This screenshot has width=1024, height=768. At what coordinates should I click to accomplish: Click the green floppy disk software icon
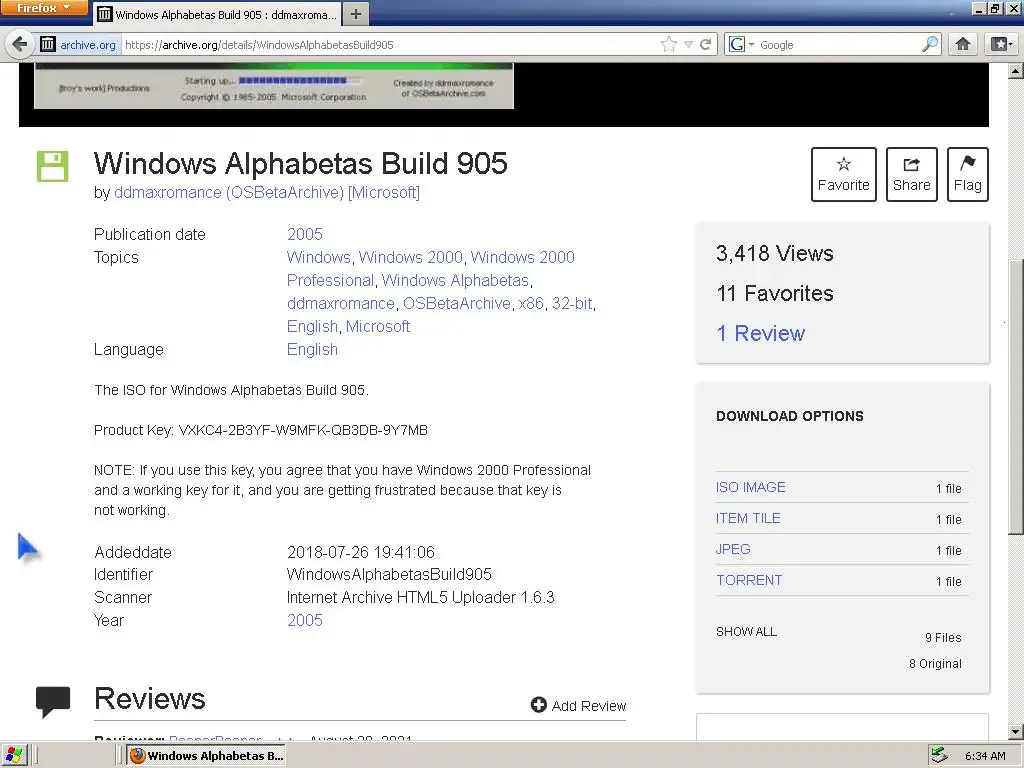tap(52, 166)
